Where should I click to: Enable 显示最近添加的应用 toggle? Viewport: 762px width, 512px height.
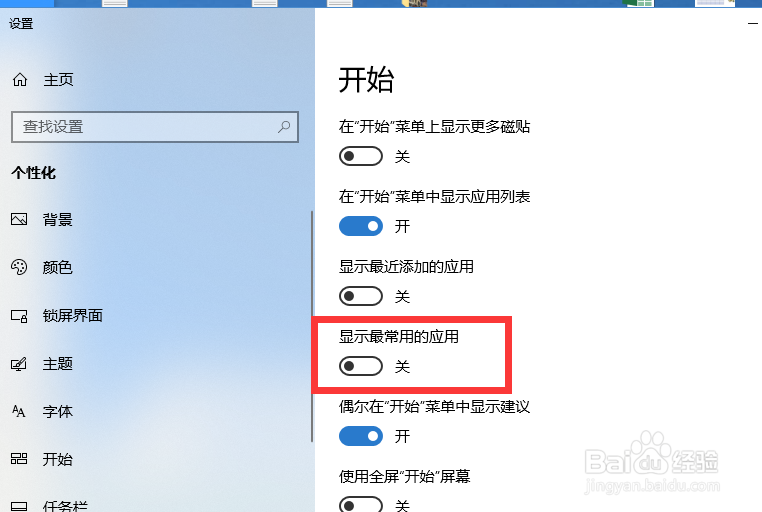(361, 296)
